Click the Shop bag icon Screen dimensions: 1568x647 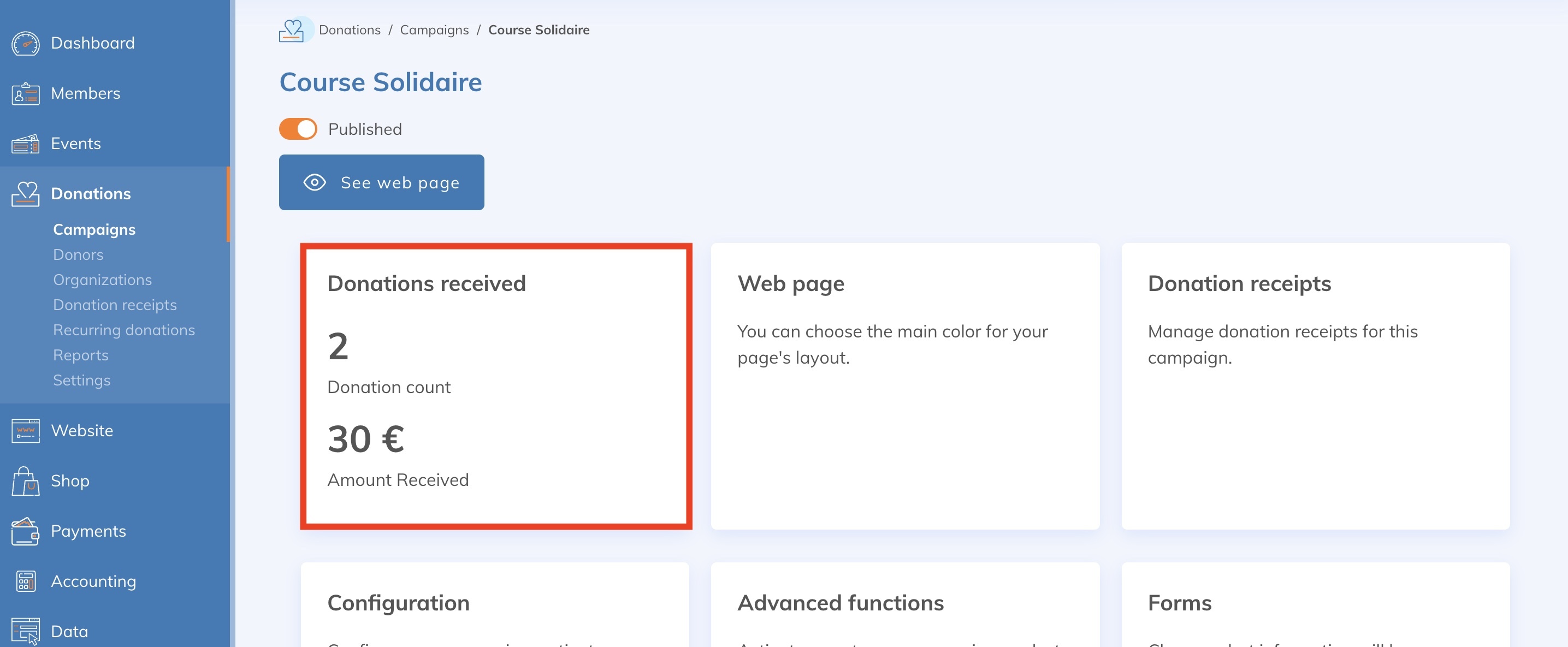tap(26, 481)
